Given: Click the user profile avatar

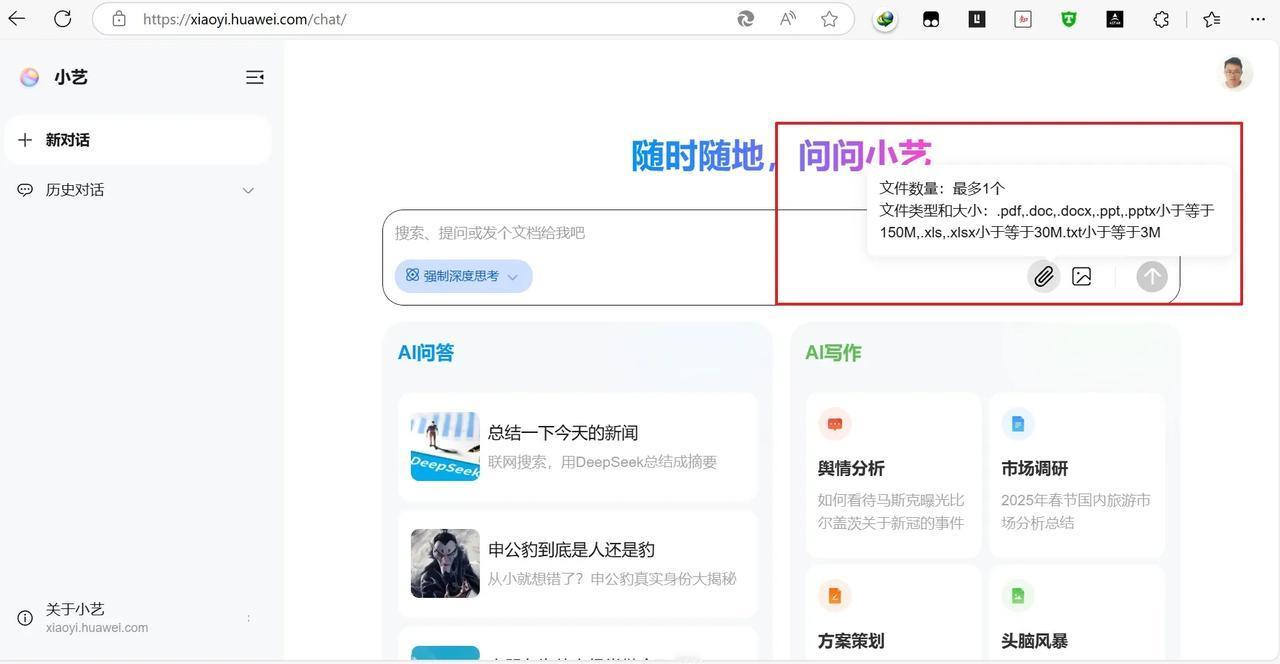Looking at the screenshot, I should point(1236,73).
